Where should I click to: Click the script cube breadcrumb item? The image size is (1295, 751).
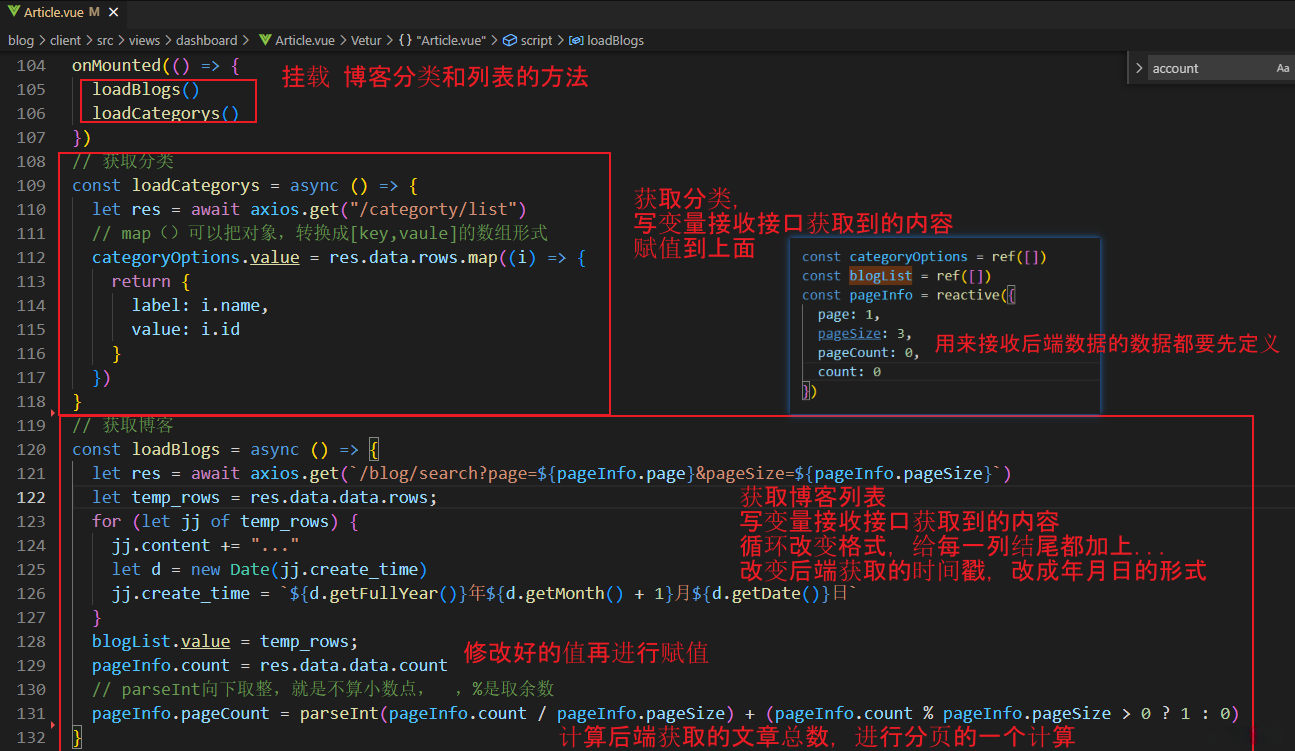click(x=536, y=41)
